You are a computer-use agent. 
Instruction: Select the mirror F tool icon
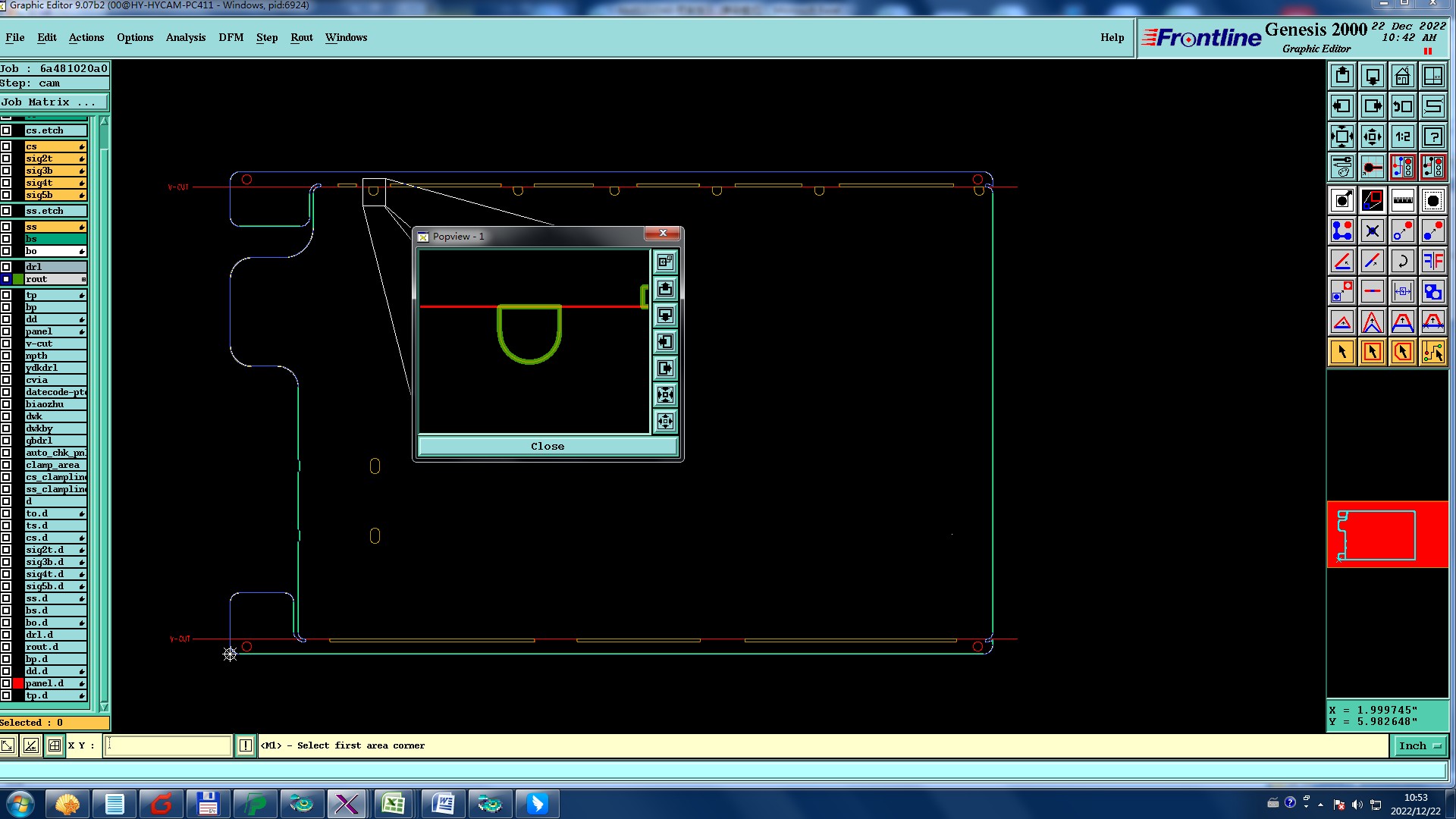click(1432, 262)
